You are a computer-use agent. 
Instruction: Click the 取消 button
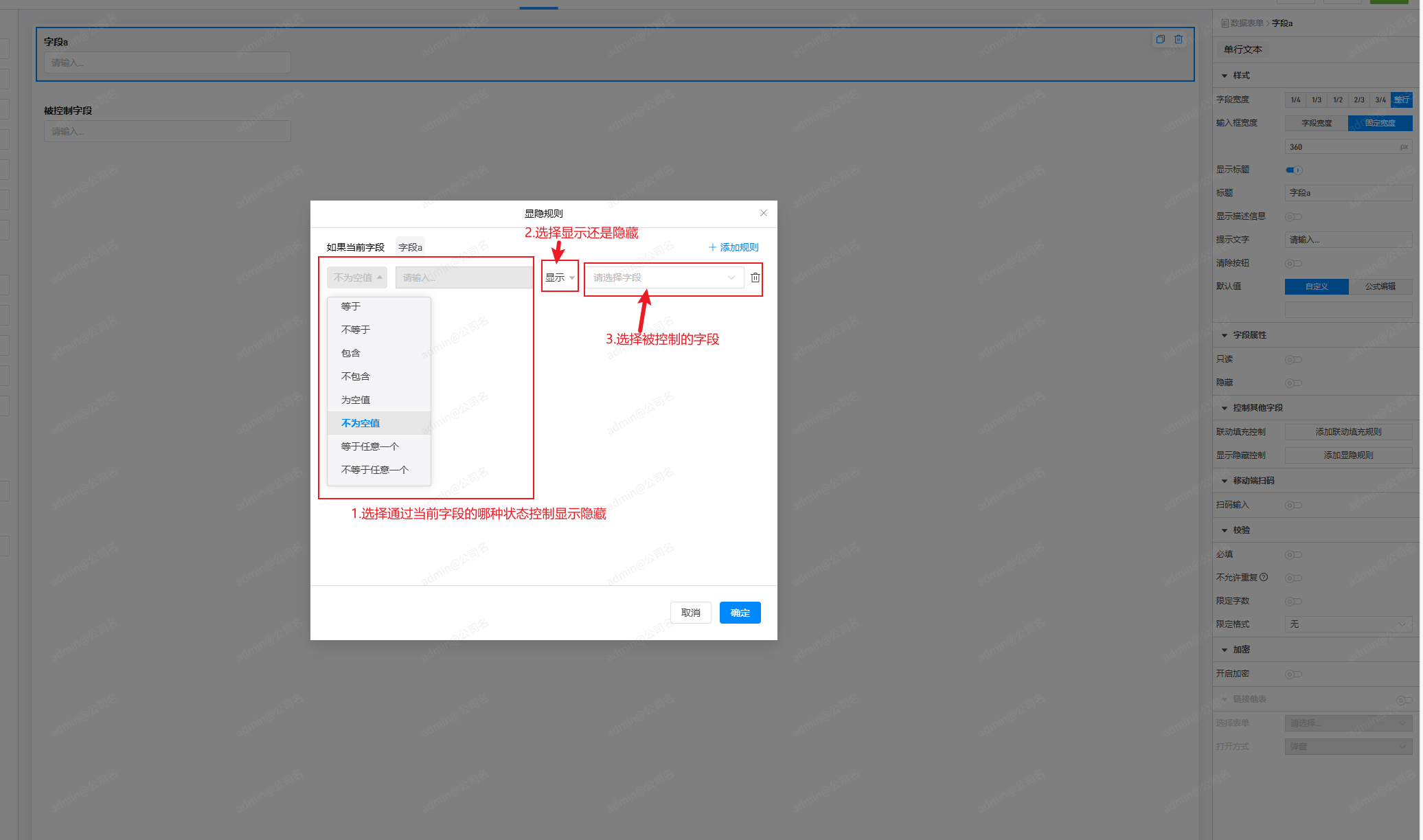pos(690,613)
